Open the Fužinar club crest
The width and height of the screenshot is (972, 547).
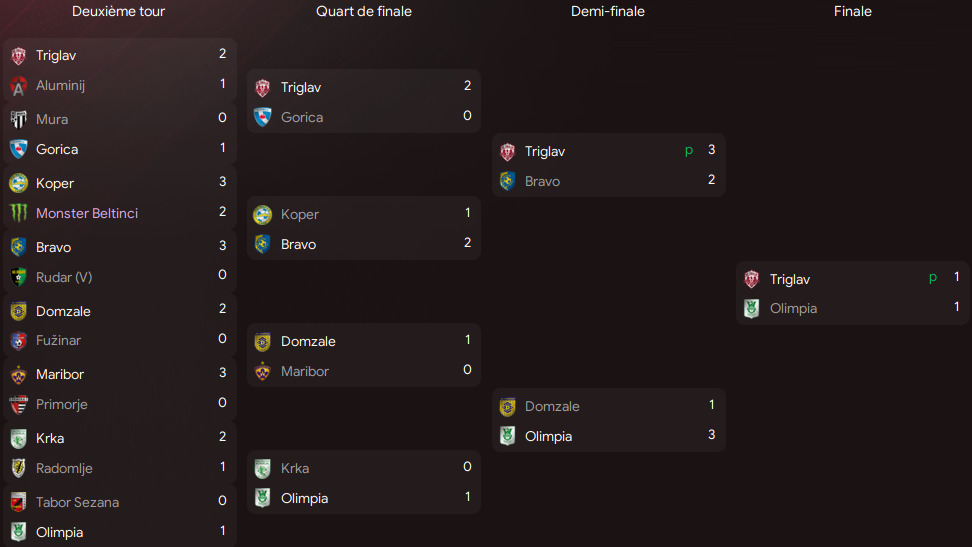(18, 341)
